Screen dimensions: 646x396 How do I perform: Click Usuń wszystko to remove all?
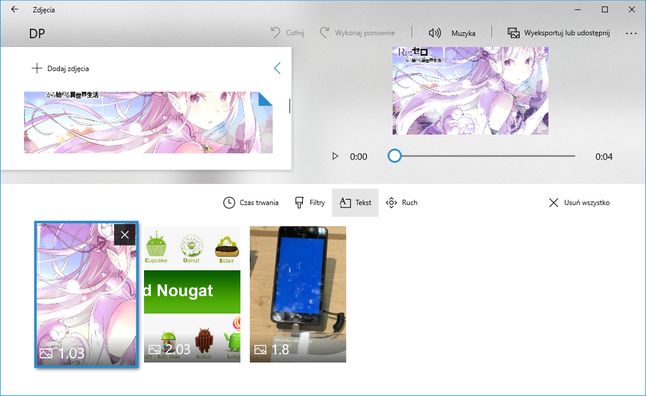pos(579,202)
